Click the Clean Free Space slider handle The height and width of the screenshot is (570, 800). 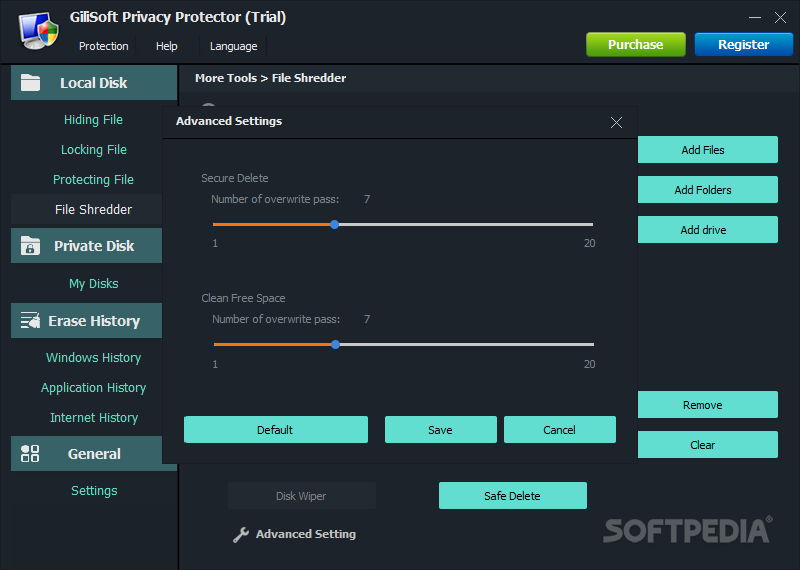(336, 344)
